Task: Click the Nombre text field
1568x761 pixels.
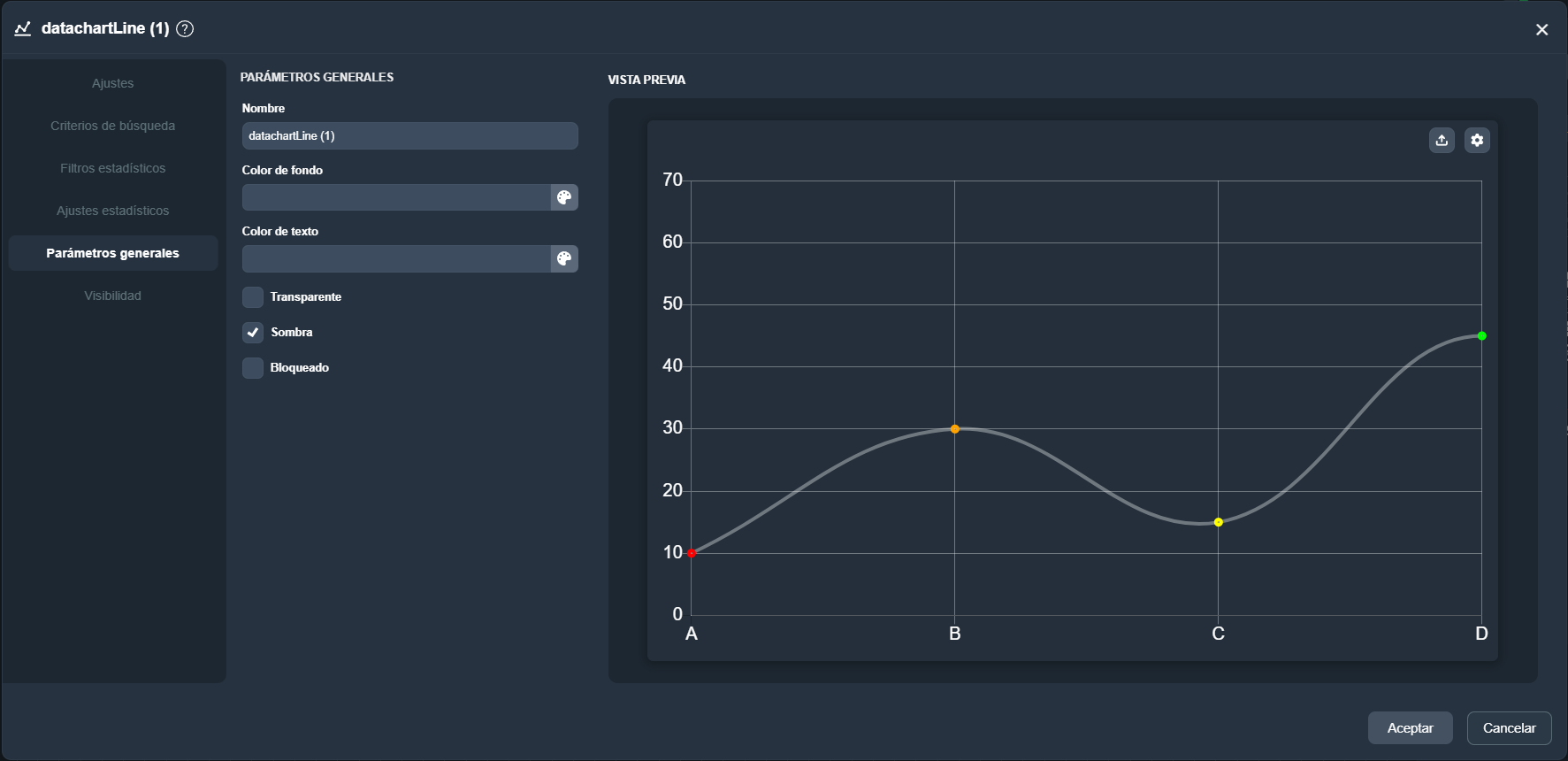Action: pyautogui.click(x=409, y=135)
